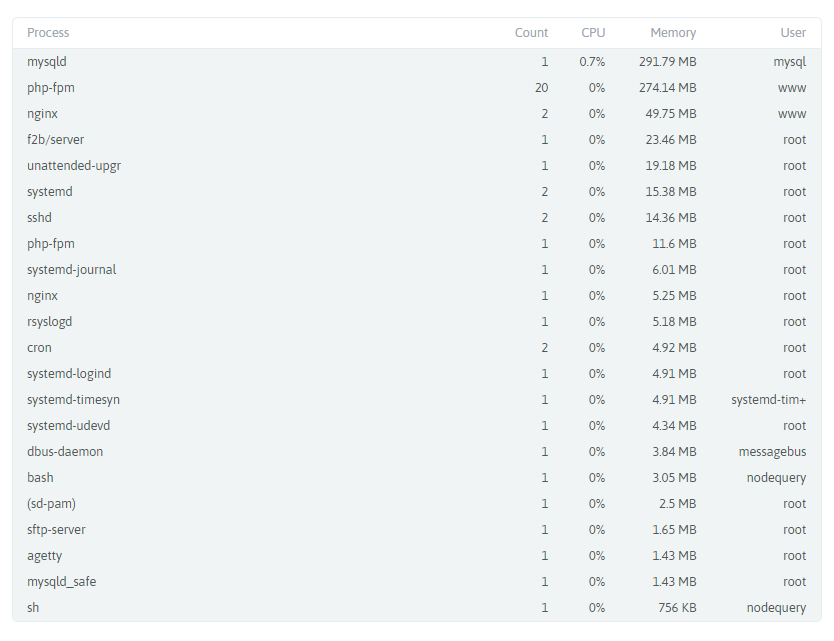The width and height of the screenshot is (834, 641).
Task: Select the mysqld process row
Action: click(x=47, y=62)
